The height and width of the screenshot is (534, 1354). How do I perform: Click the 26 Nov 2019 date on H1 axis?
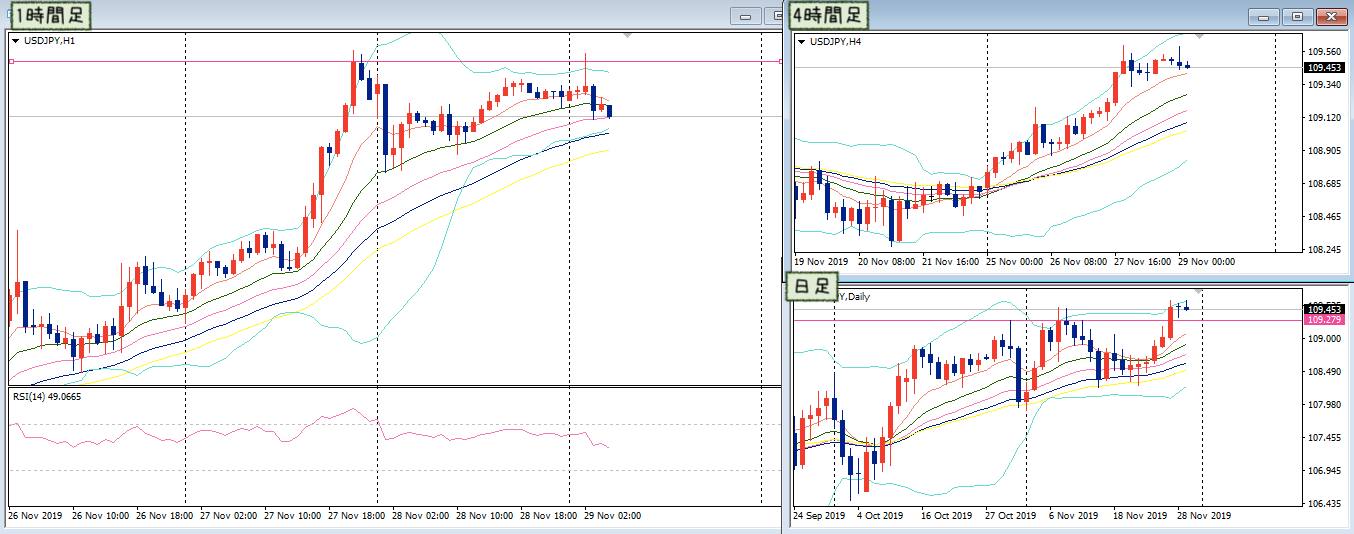point(34,516)
